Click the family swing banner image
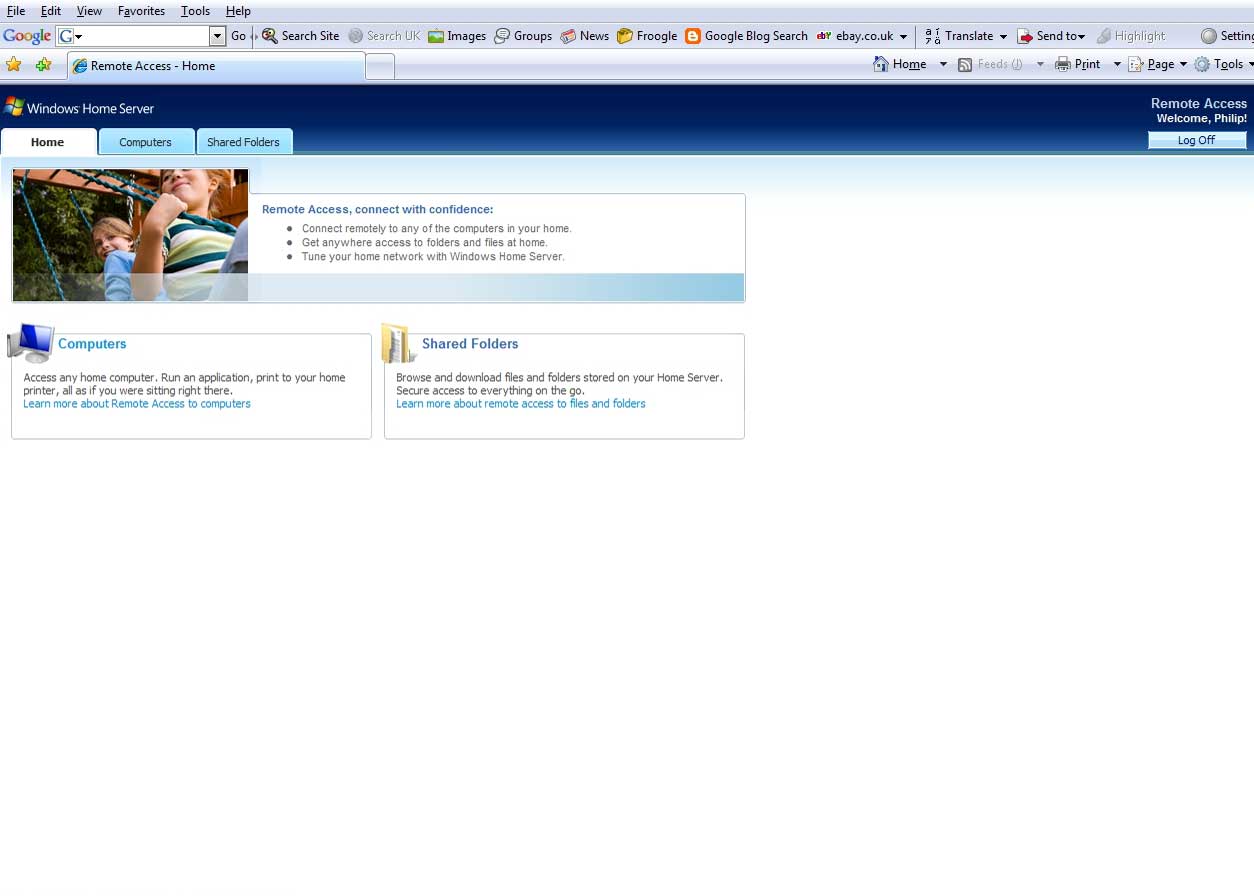 (x=130, y=235)
